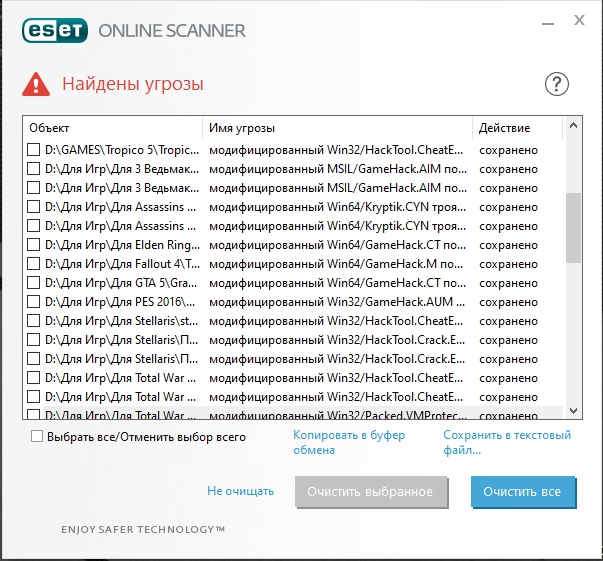The height and width of the screenshot is (561, 603).
Task: Check the Elden Ring threat checkbox
Action: tap(33, 244)
